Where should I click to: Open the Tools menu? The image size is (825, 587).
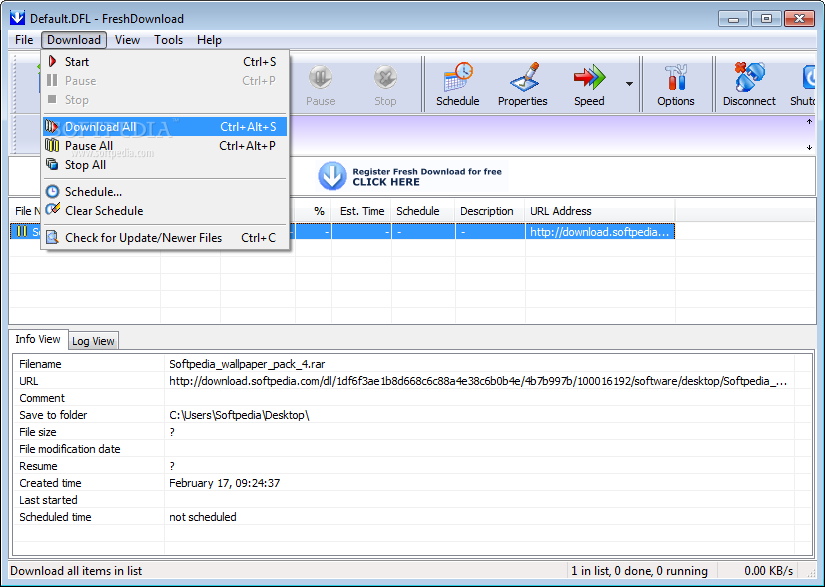point(168,40)
